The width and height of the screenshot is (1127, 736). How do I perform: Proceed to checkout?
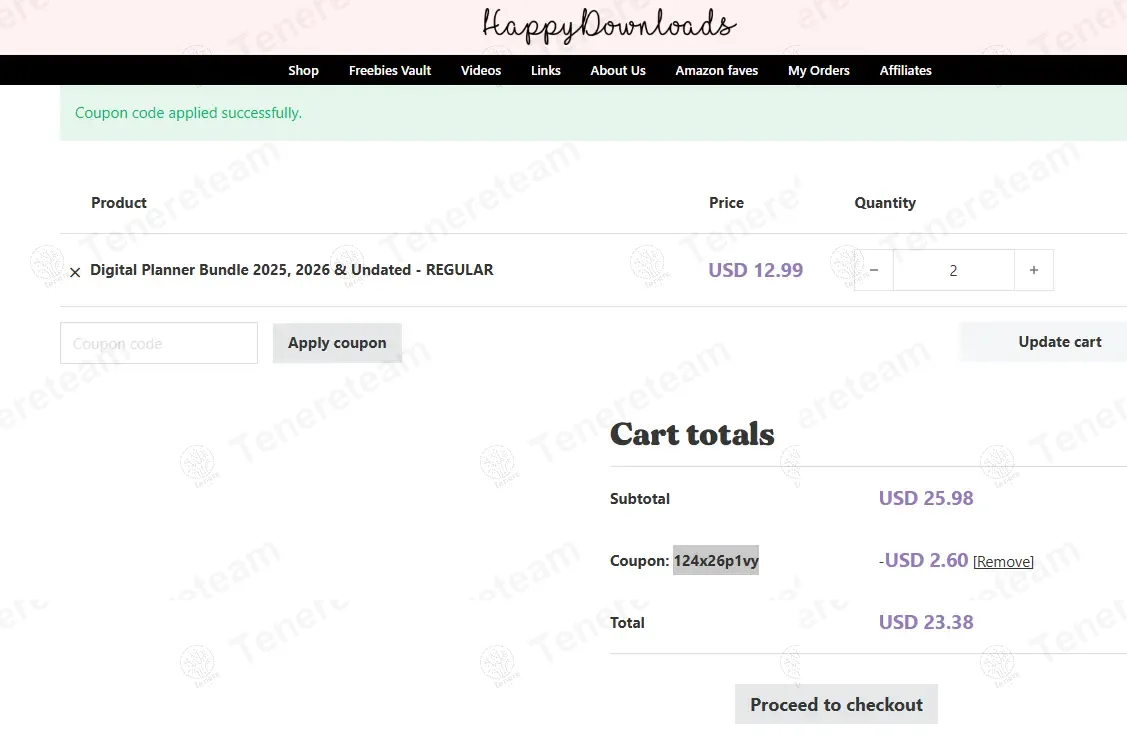(836, 704)
